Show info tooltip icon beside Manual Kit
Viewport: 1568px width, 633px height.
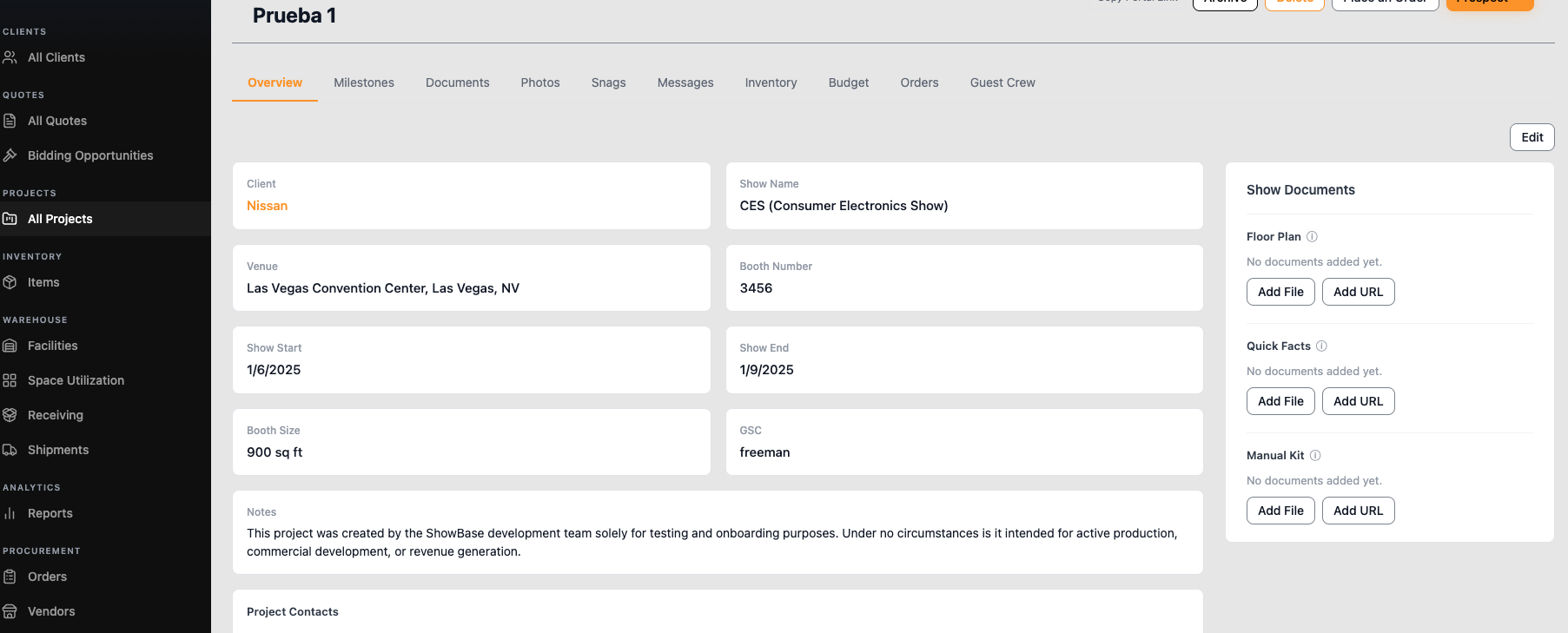coord(1315,455)
